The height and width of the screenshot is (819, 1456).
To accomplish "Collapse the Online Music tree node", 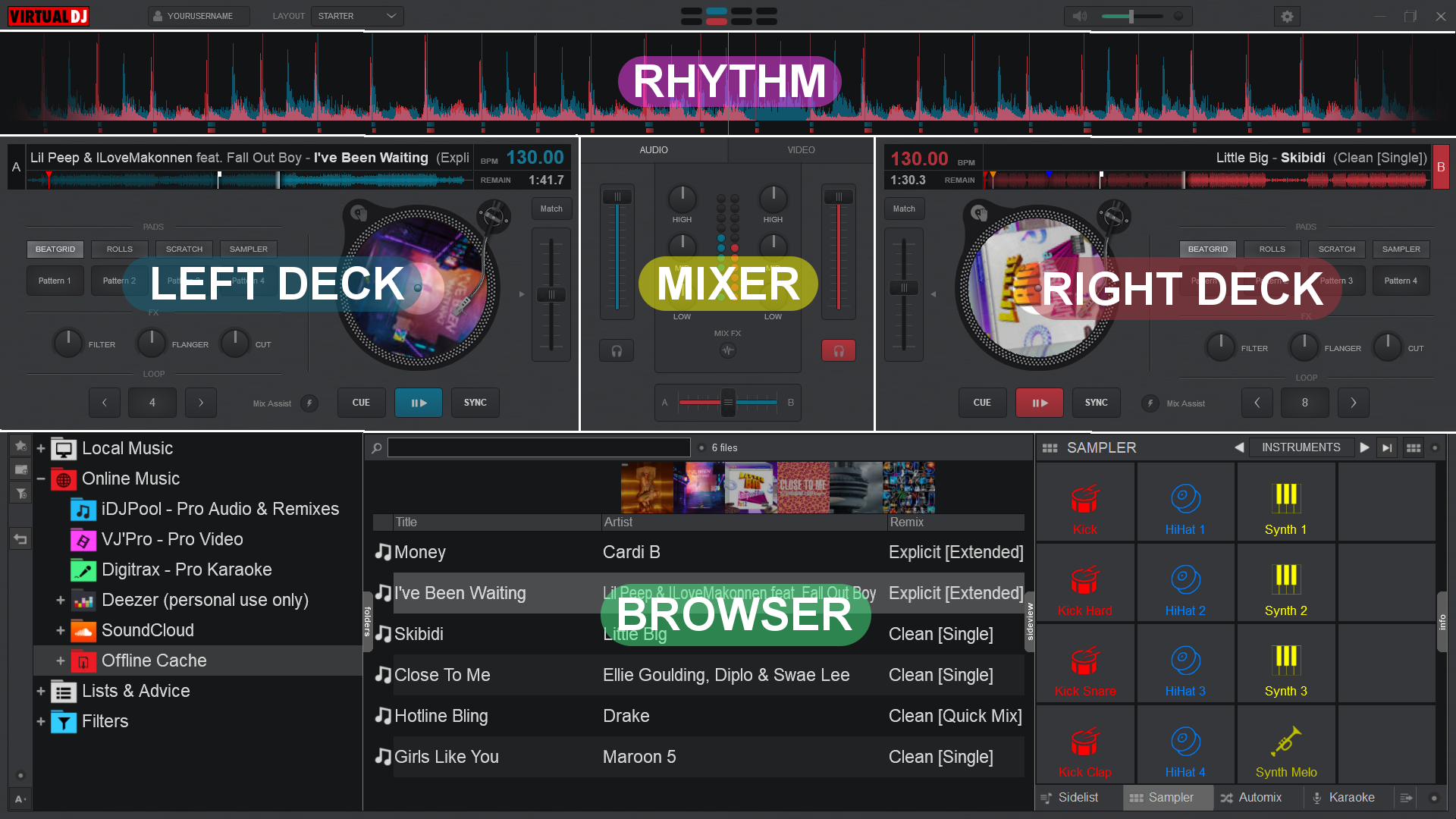I will pos(41,479).
